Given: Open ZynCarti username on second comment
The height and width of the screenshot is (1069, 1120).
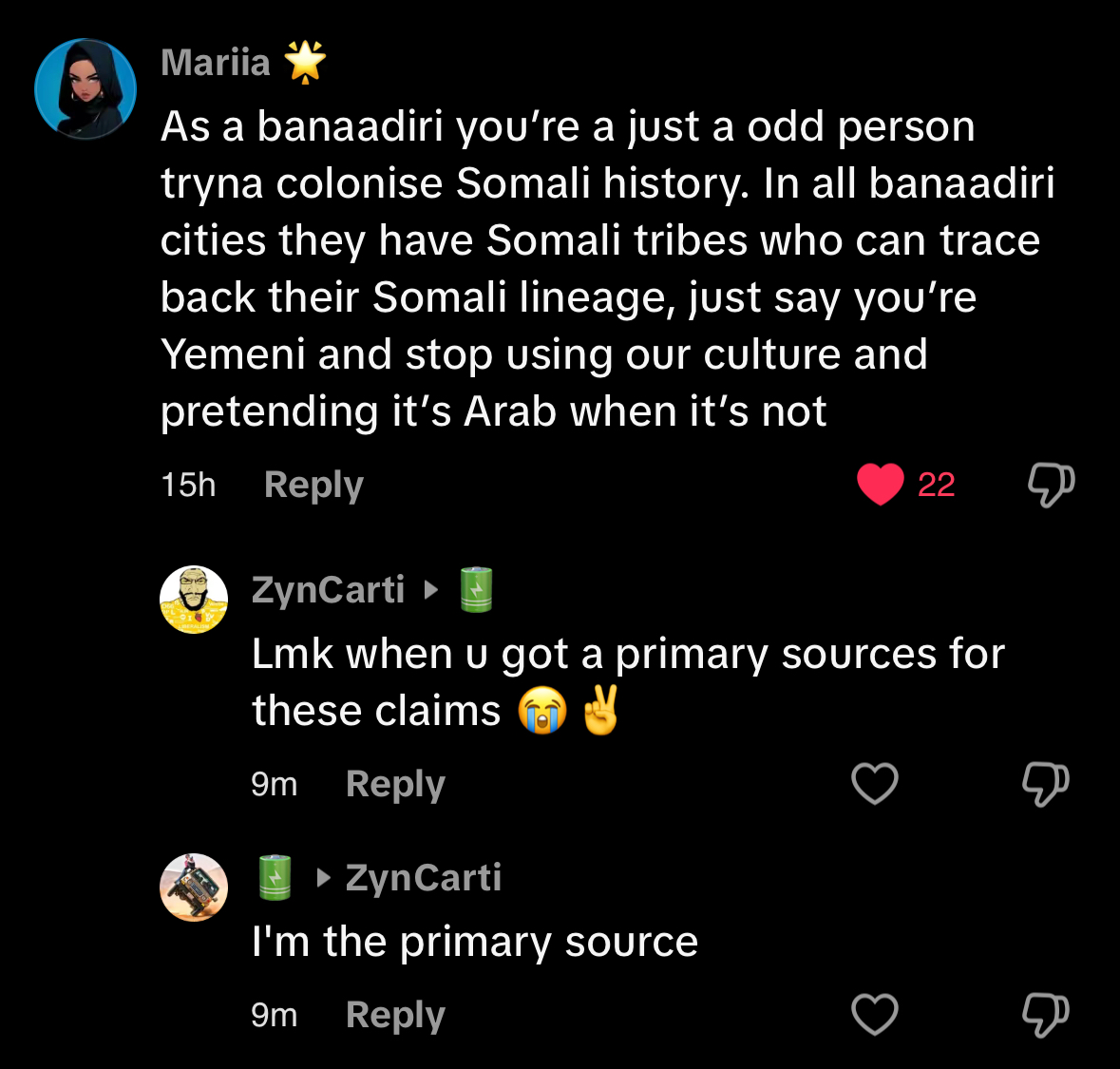Looking at the screenshot, I should click(328, 590).
